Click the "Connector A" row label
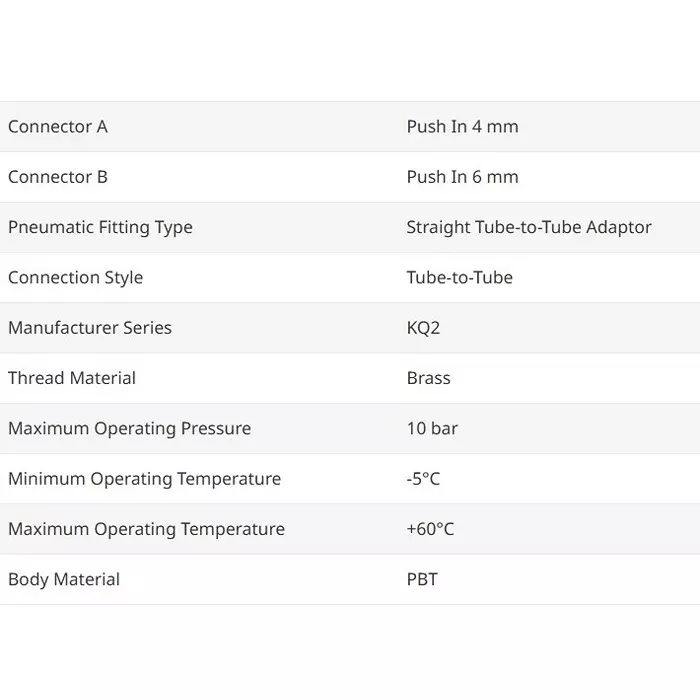Viewport: 700px width, 700px height. (58, 127)
